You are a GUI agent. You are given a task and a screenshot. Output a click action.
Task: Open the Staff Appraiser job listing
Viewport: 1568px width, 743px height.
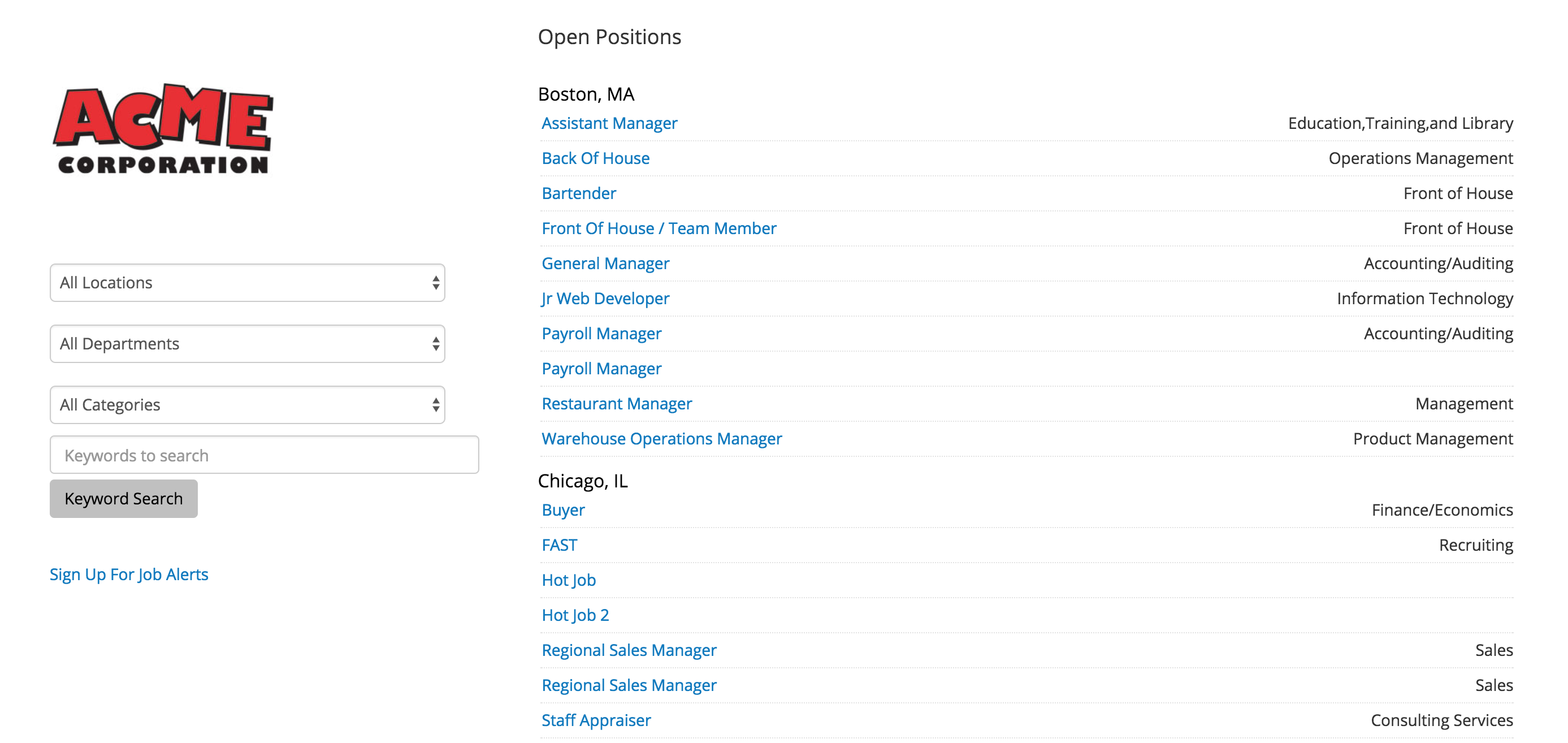coord(595,720)
